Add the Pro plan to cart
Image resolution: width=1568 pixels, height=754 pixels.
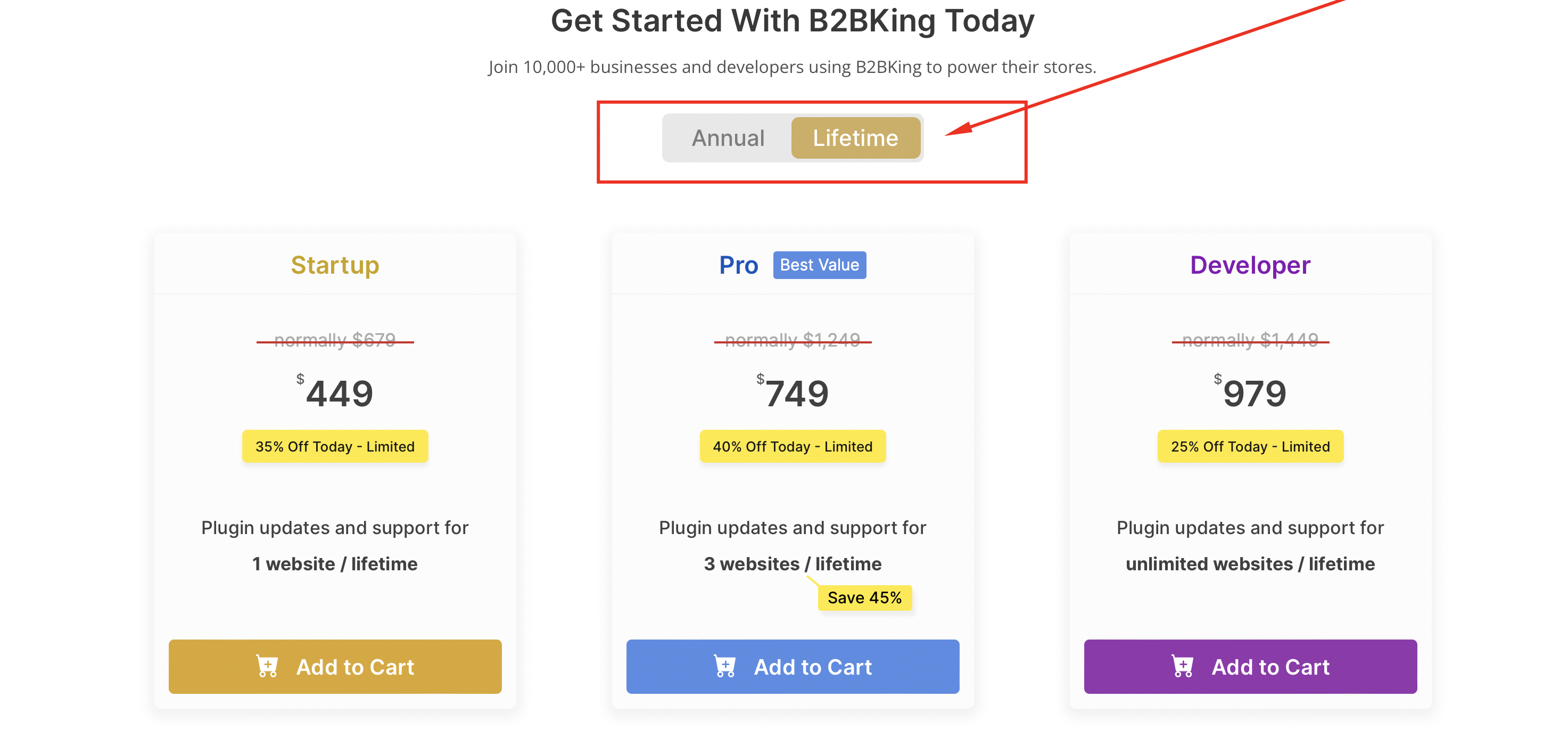[x=793, y=666]
